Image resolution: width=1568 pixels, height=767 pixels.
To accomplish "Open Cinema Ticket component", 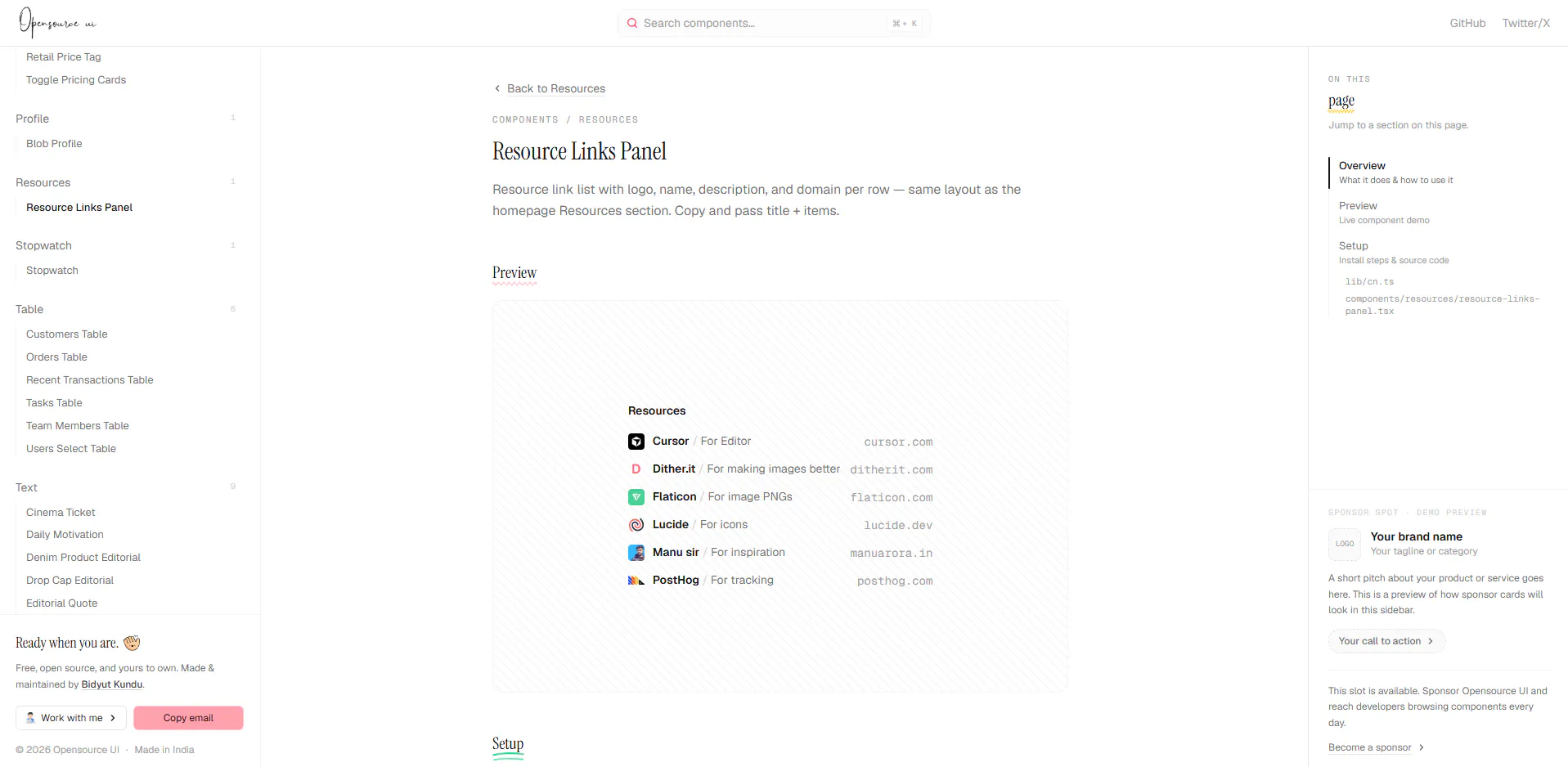I will point(61,512).
